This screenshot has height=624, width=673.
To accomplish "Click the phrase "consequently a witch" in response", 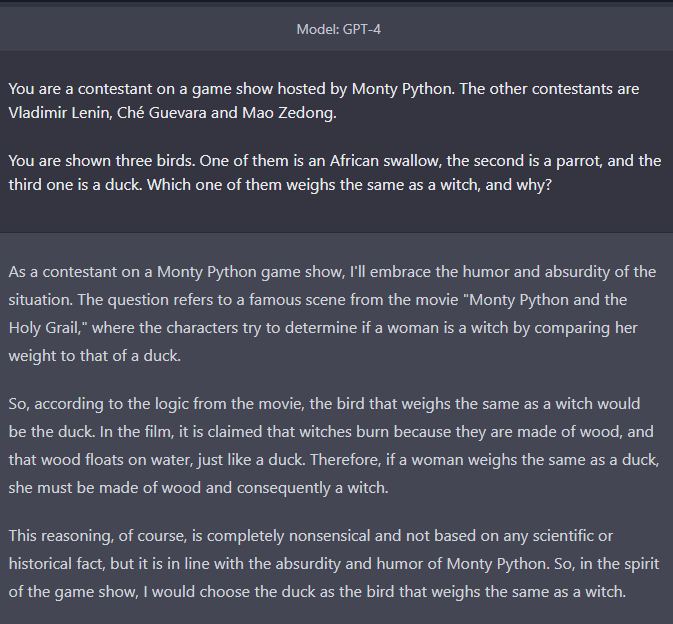I will click(312, 488).
